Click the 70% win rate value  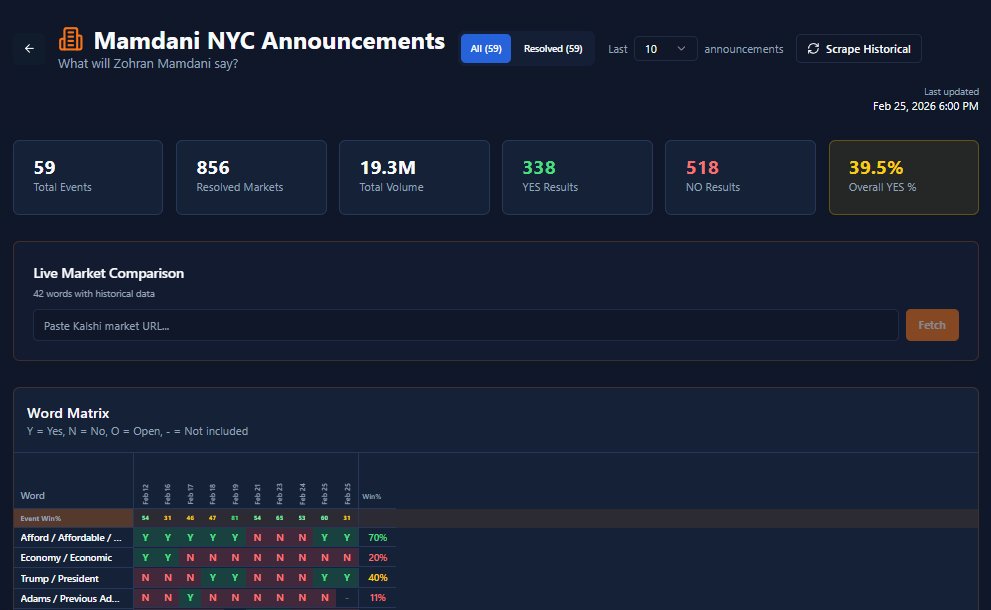click(x=377, y=538)
